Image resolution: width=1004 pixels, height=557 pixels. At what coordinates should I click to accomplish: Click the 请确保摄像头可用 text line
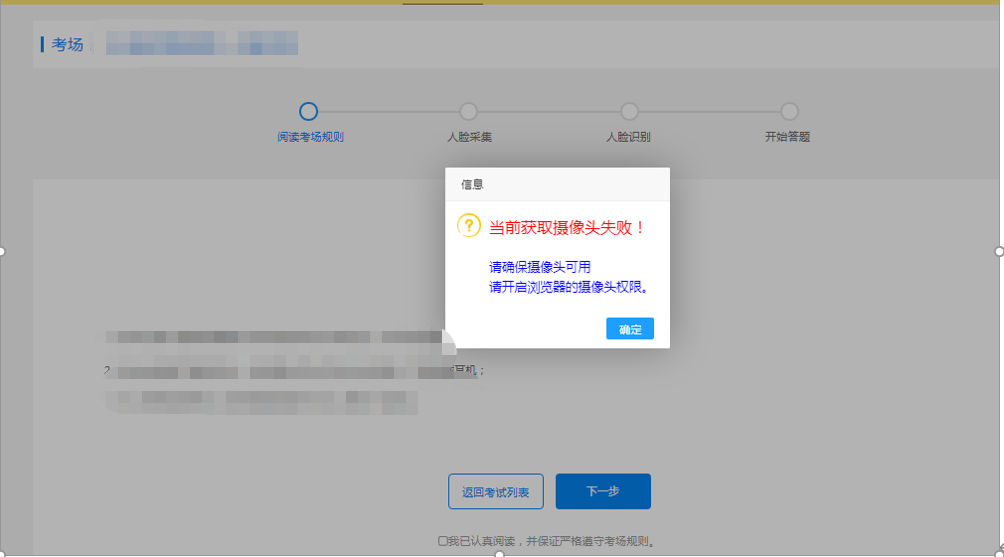click(x=540, y=267)
